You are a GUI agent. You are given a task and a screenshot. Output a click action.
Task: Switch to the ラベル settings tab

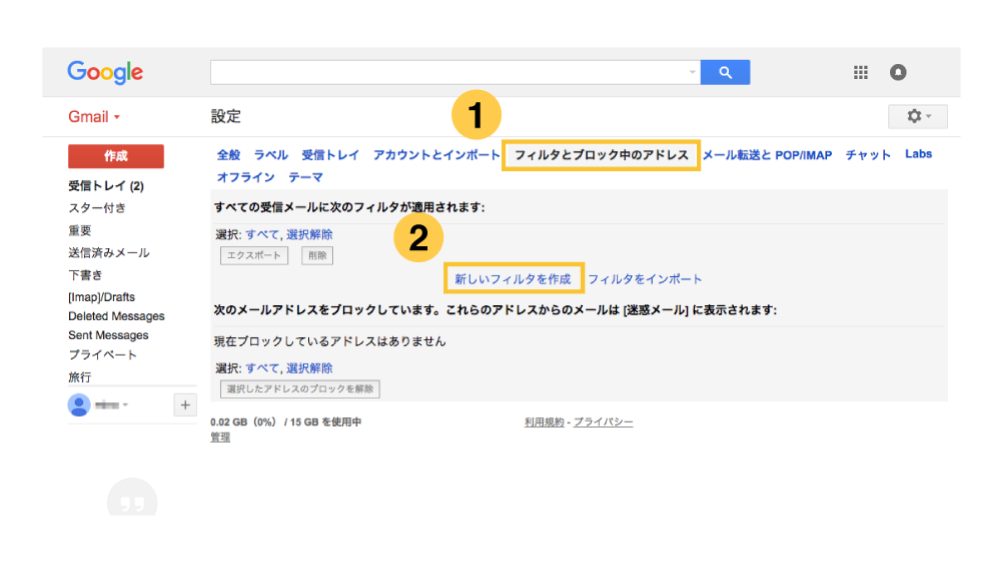tap(271, 155)
